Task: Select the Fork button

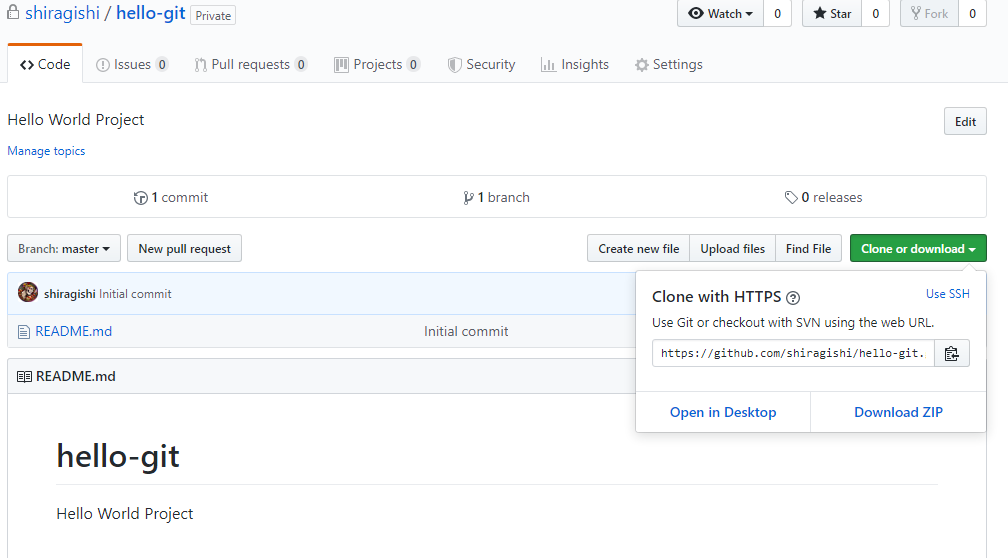Action: tap(930, 14)
